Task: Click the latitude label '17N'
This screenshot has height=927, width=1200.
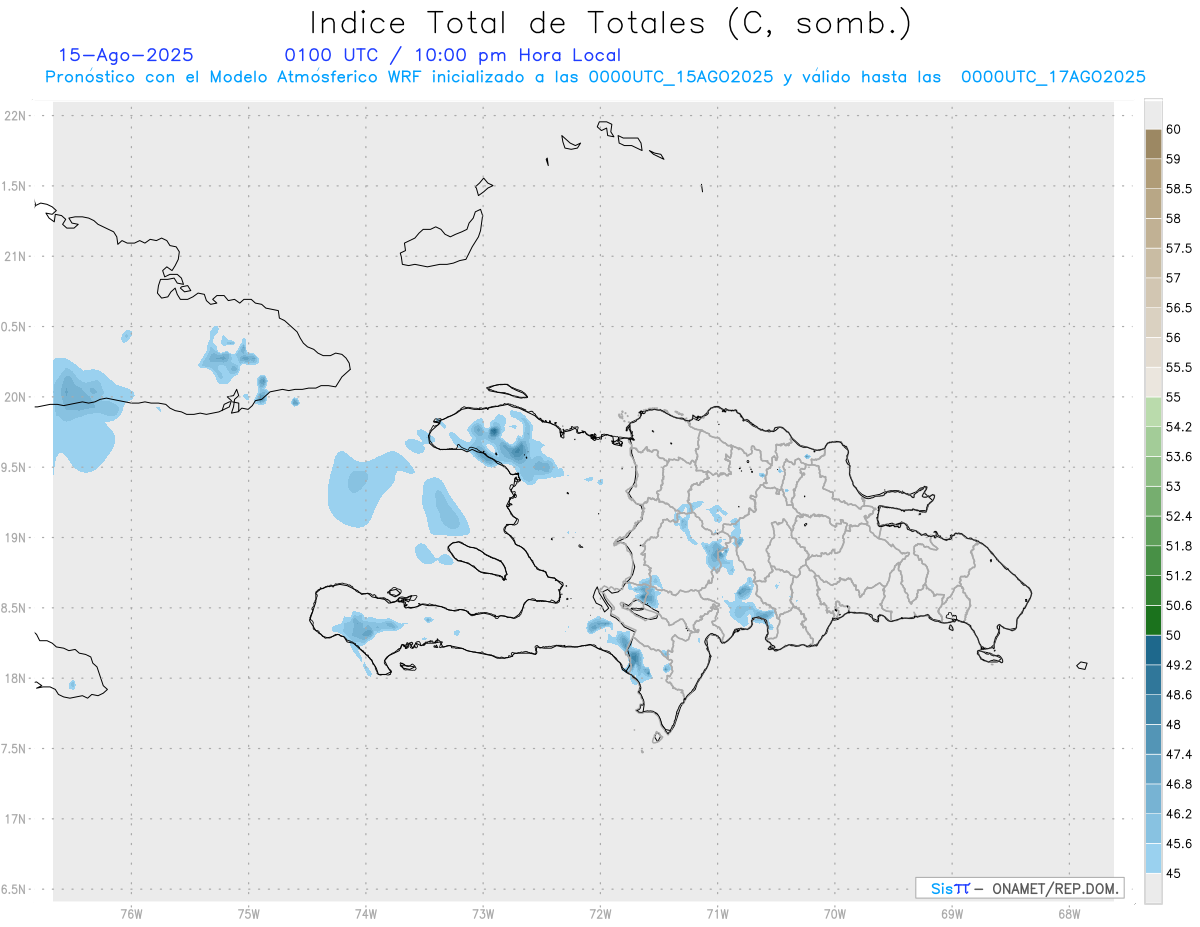Action: click(x=16, y=819)
